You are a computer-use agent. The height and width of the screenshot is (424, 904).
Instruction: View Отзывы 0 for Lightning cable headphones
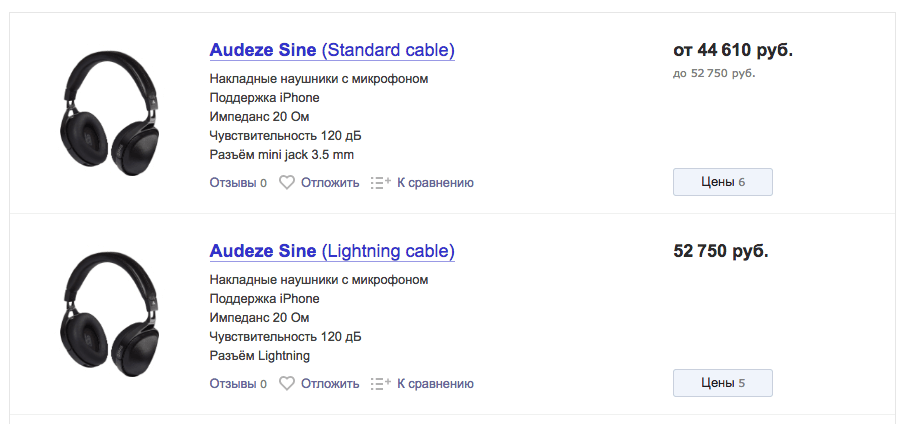click(238, 384)
